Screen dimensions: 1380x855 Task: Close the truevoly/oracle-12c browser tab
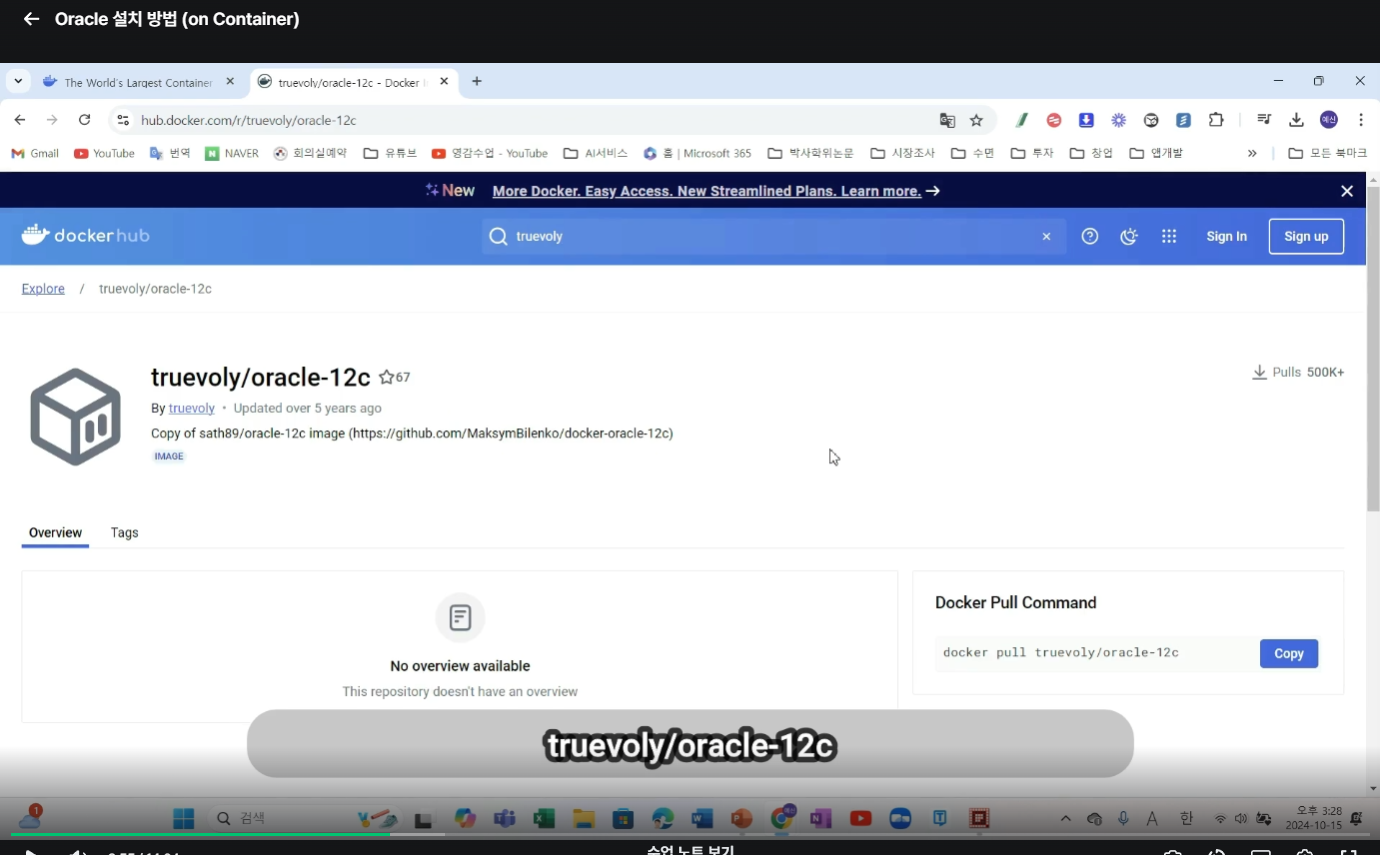[444, 81]
